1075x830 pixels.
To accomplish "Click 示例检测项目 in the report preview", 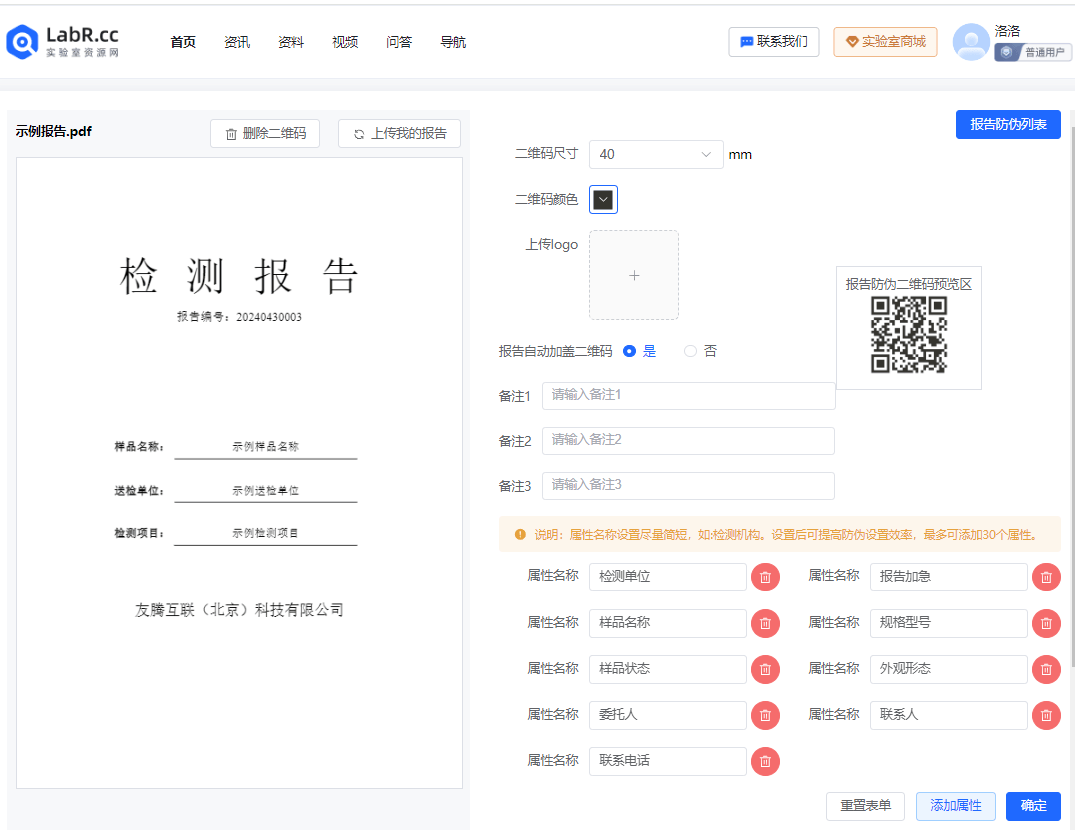I will click(265, 533).
